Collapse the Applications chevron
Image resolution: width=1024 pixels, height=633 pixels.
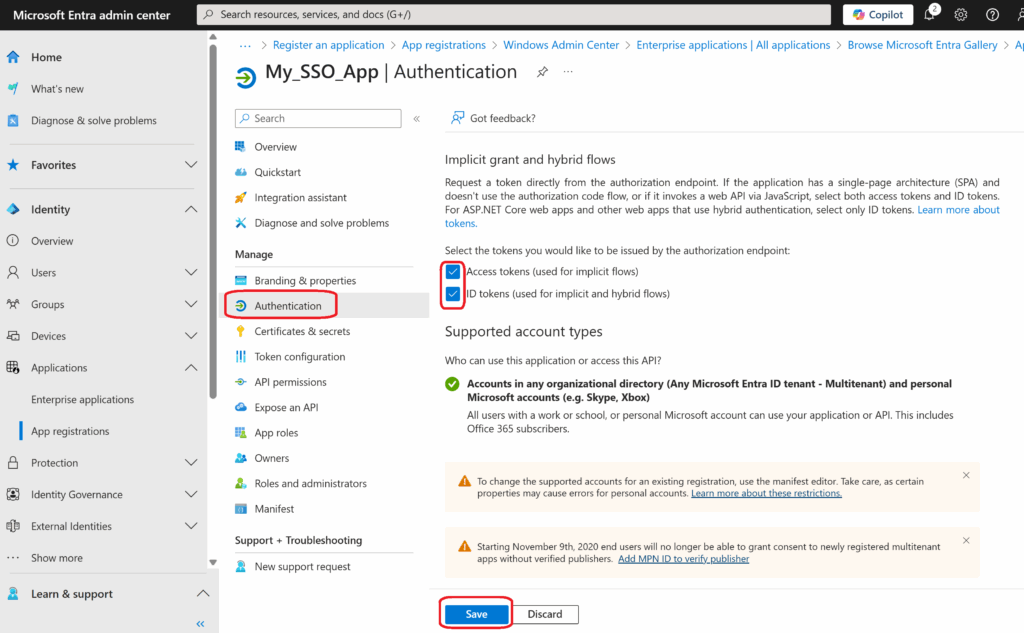(x=190, y=367)
